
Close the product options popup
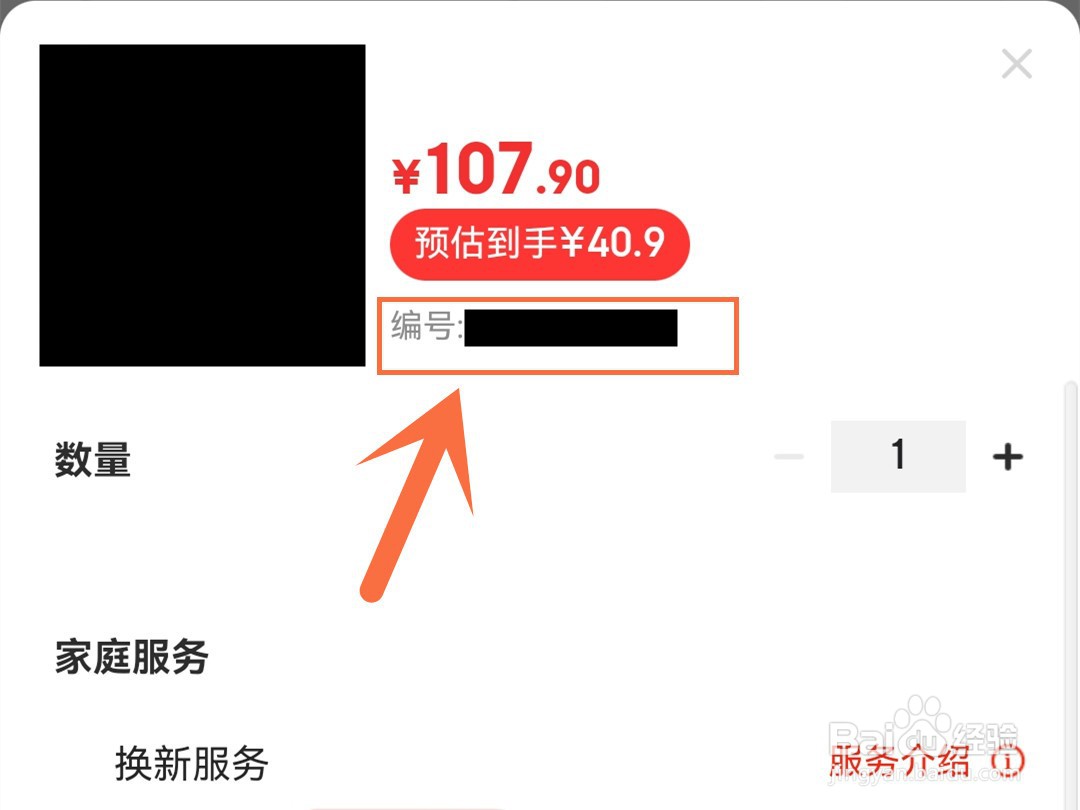tap(1017, 64)
